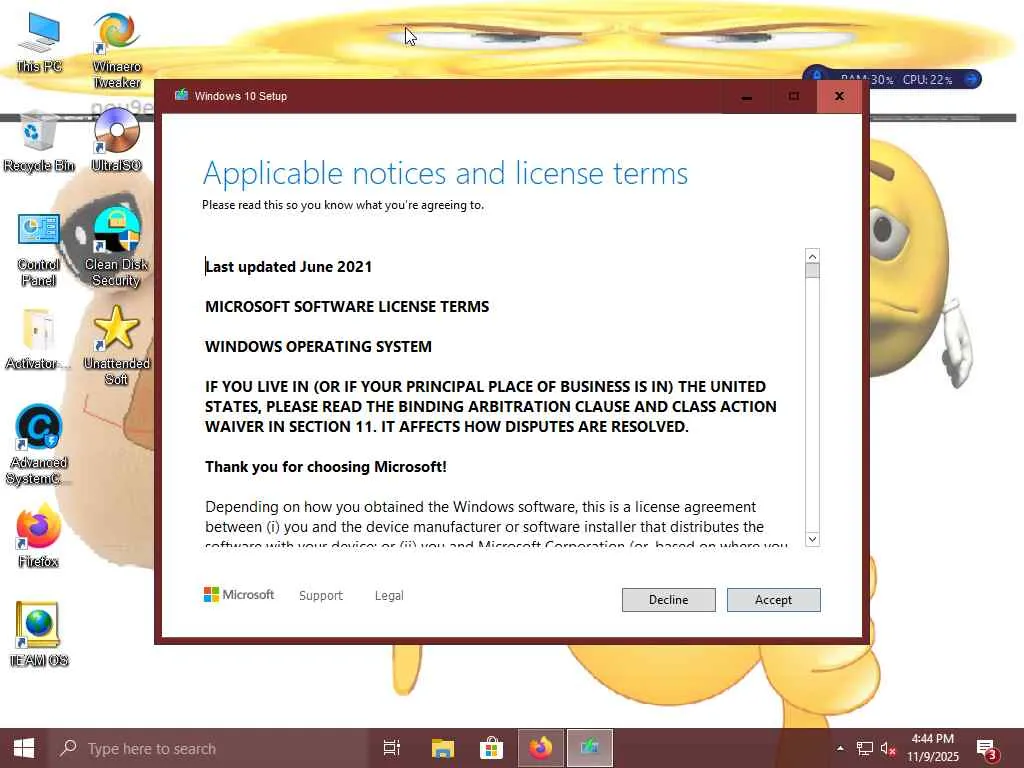Viewport: 1024px width, 768px height.
Task: Click Thank you for choosing Microsoft! line
Action: click(326, 466)
